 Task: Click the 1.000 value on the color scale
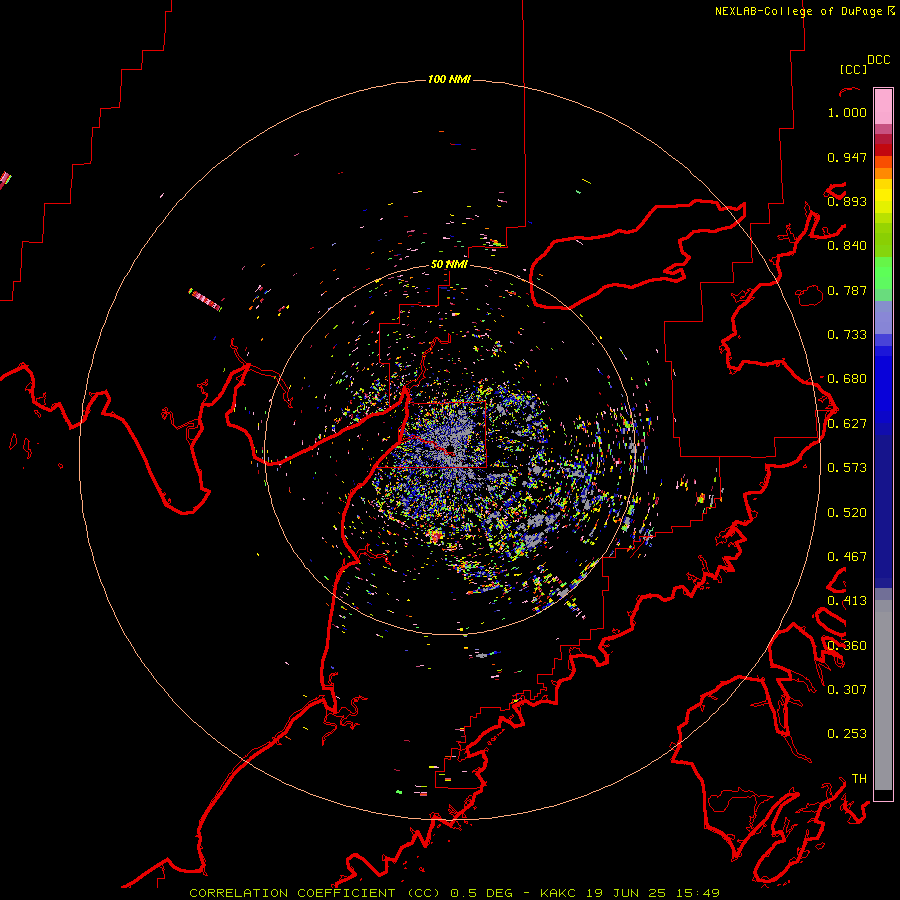(x=847, y=112)
